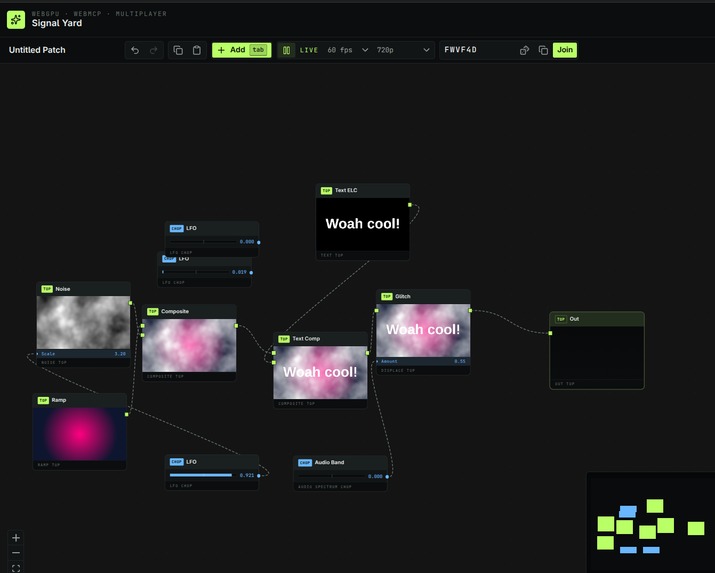Image resolution: width=715 pixels, height=573 pixels.
Task: Copy selected nodes with toolbar copy icon
Action: coord(178,50)
